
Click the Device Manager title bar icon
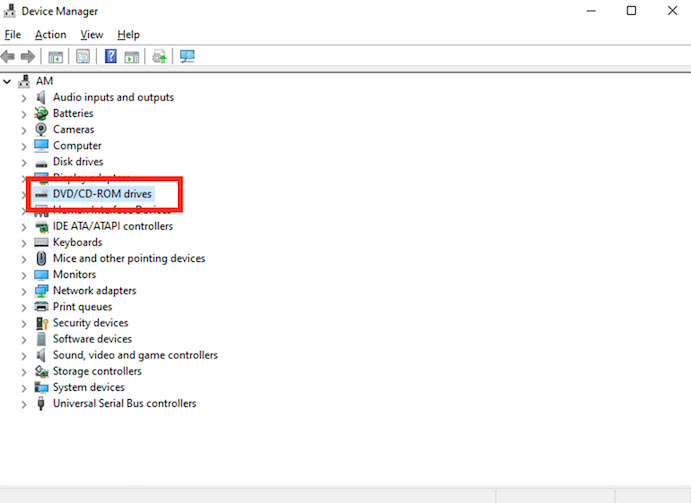click(x=9, y=11)
